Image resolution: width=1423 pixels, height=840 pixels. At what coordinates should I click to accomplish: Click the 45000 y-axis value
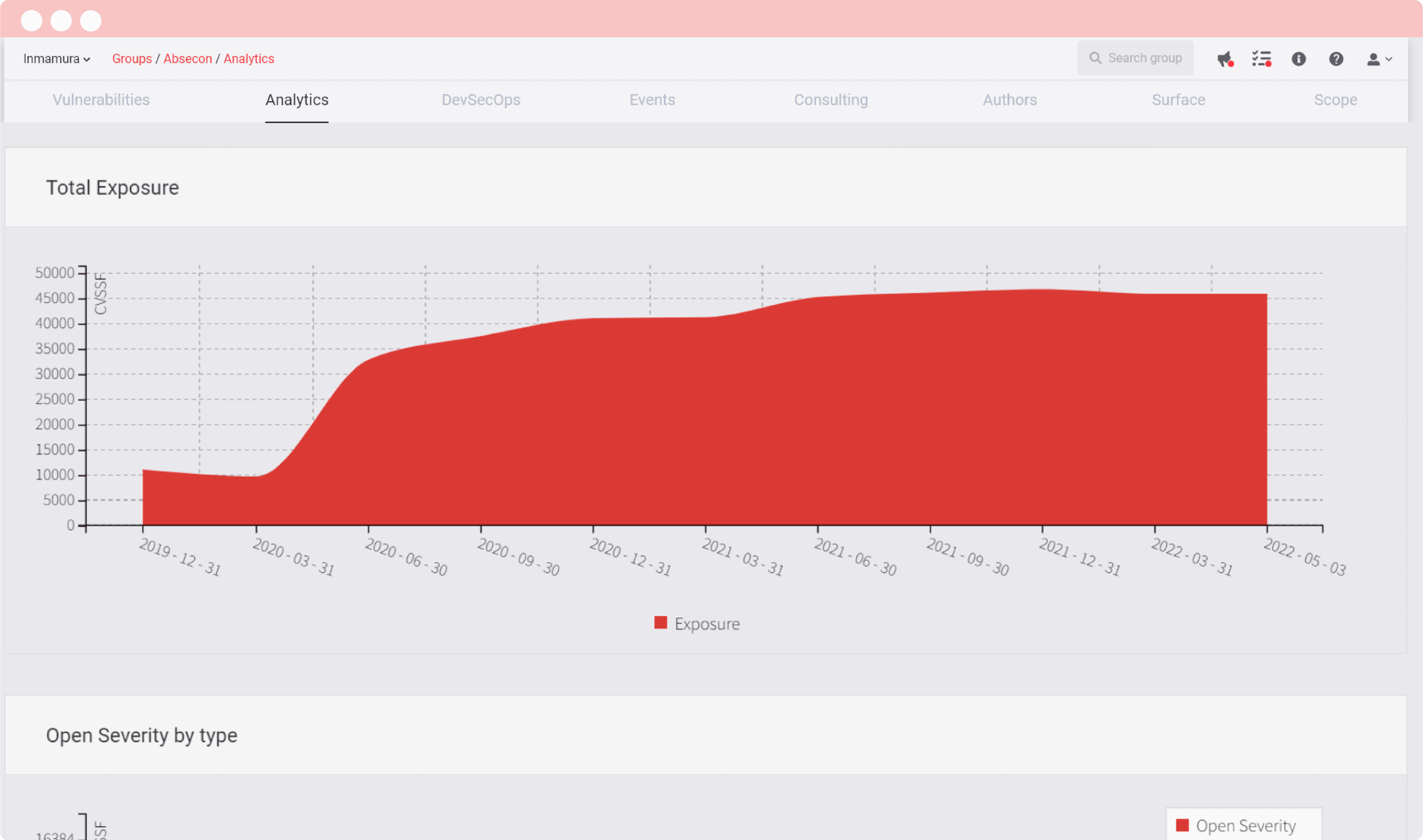click(55, 298)
